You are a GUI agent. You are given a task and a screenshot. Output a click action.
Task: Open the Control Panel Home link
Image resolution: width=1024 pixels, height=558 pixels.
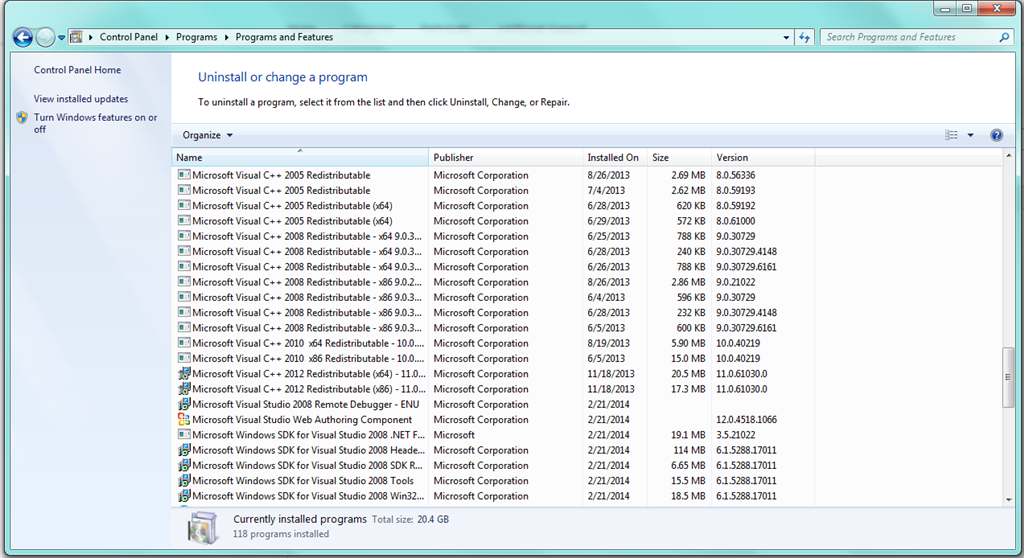click(x=77, y=70)
